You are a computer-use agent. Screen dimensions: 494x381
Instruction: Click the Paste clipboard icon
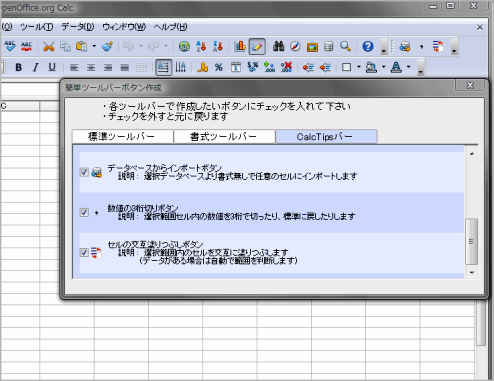(x=82, y=46)
